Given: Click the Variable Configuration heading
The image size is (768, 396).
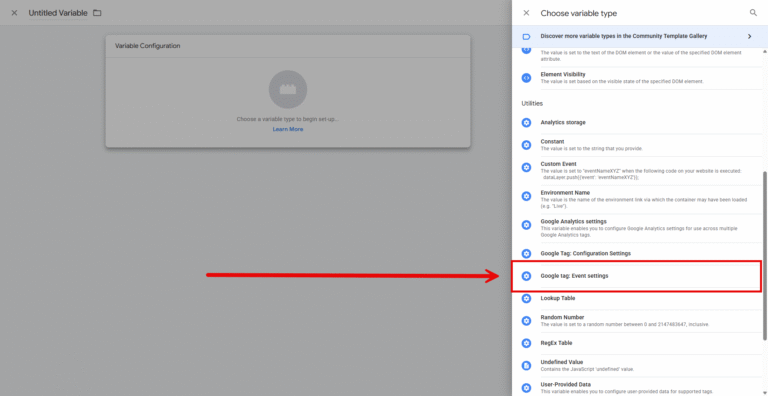Looking at the screenshot, I should [147, 46].
